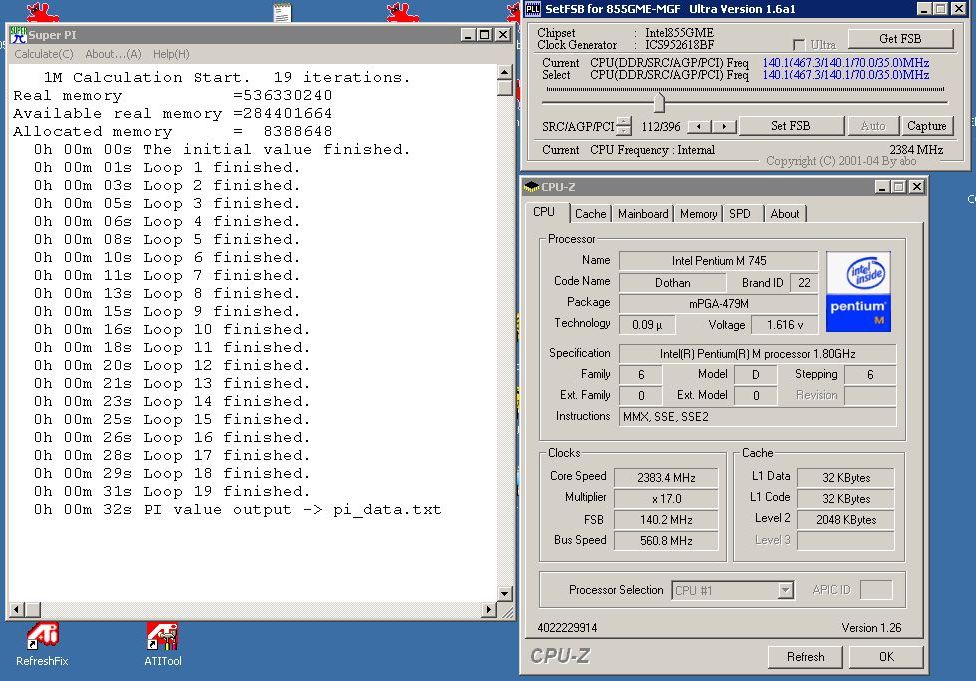The image size is (976, 681).
Task: Click the FSB frequency slider thumb
Action: point(659,101)
